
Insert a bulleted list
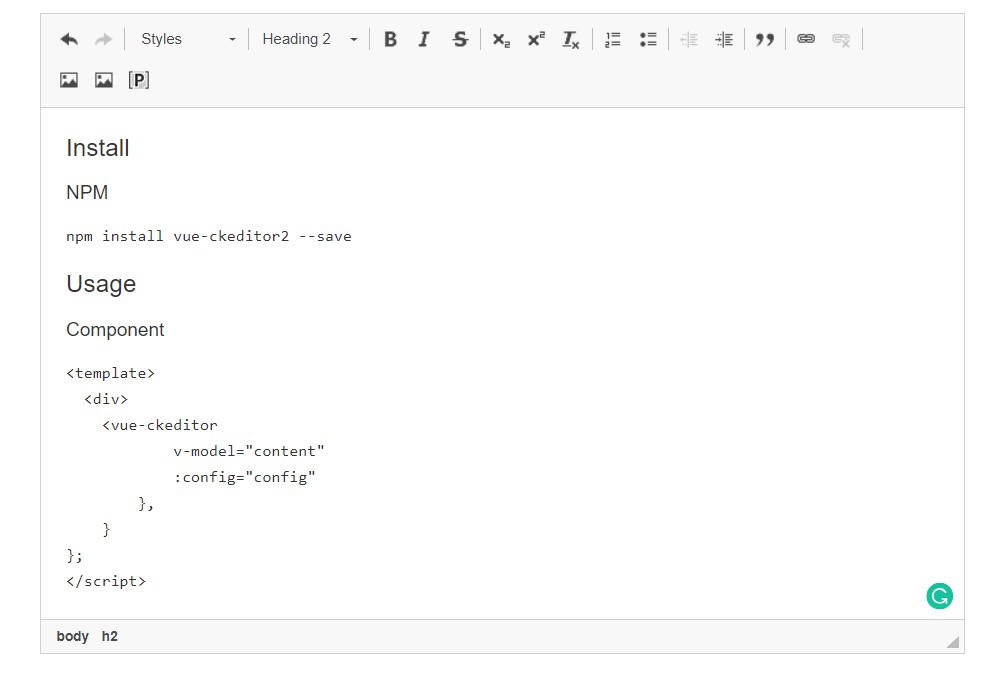click(x=648, y=40)
